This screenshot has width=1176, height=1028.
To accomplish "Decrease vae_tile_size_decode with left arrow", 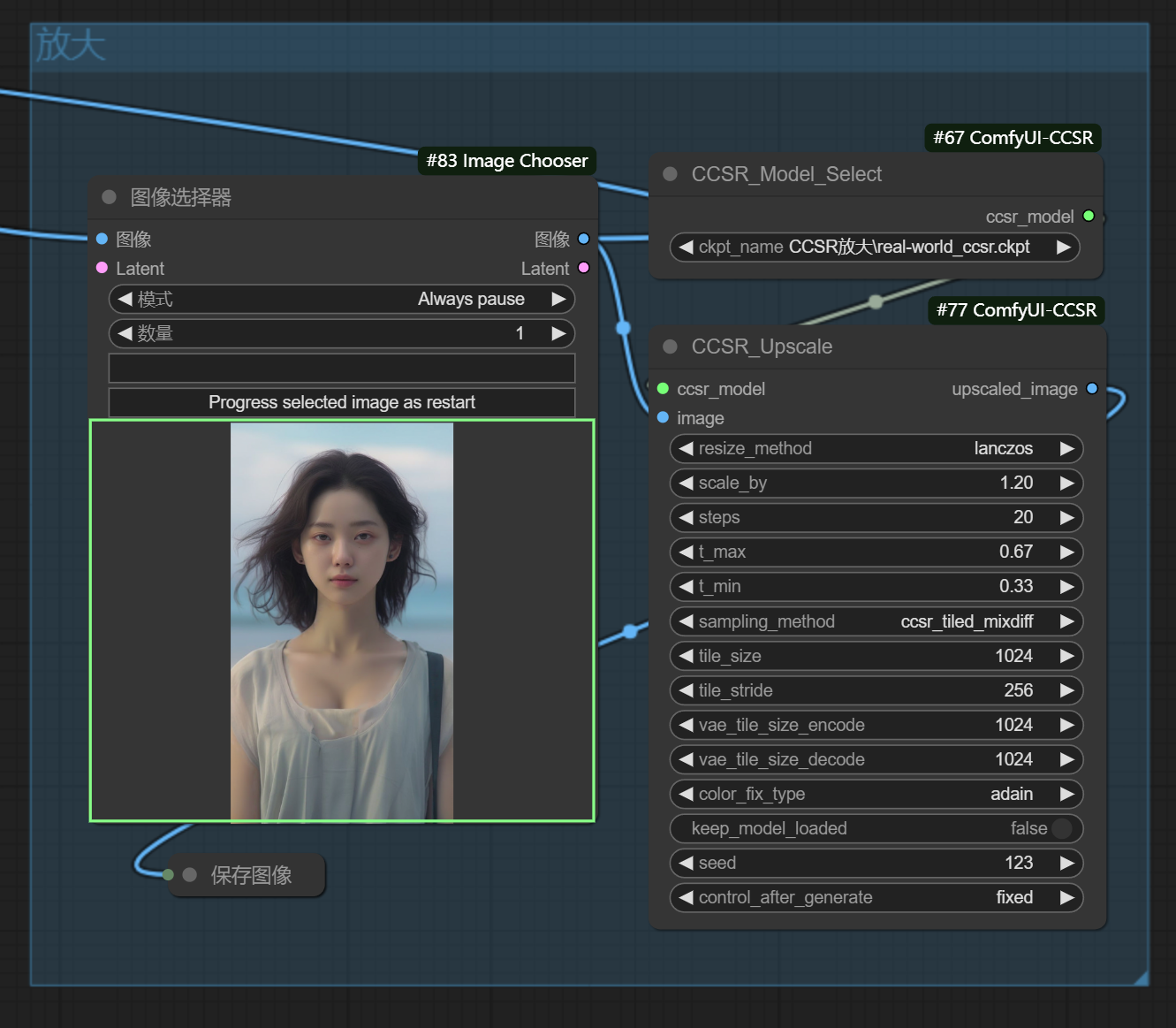I will coord(686,759).
